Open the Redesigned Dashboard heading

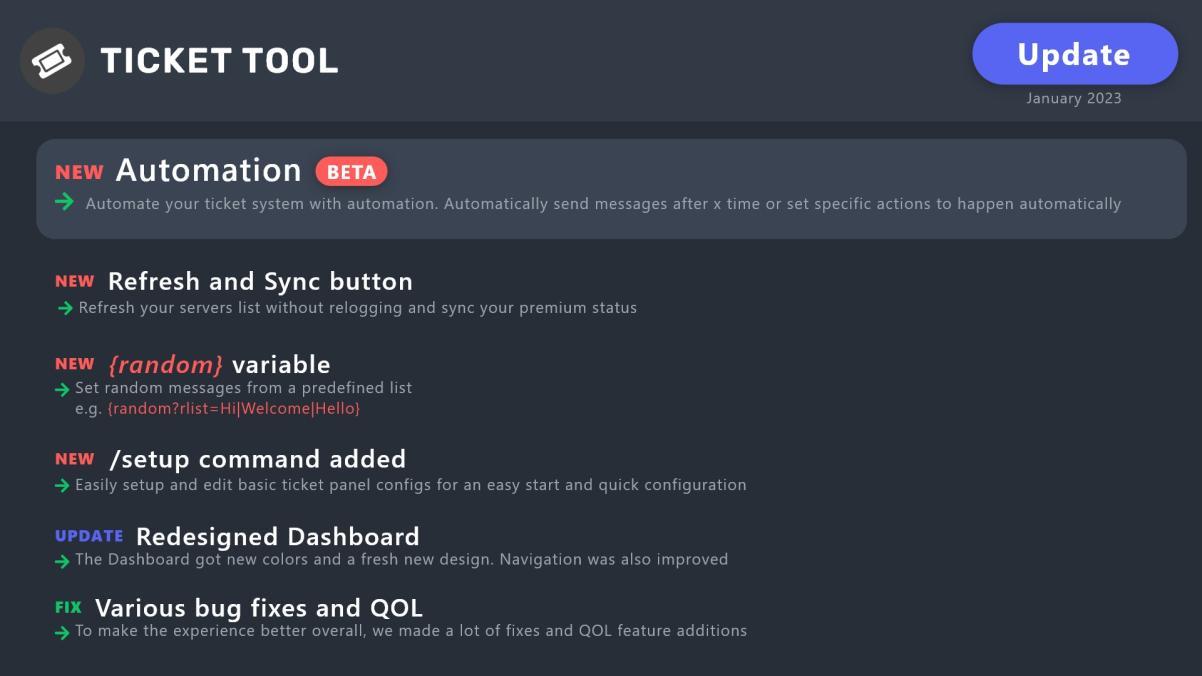[x=277, y=537]
